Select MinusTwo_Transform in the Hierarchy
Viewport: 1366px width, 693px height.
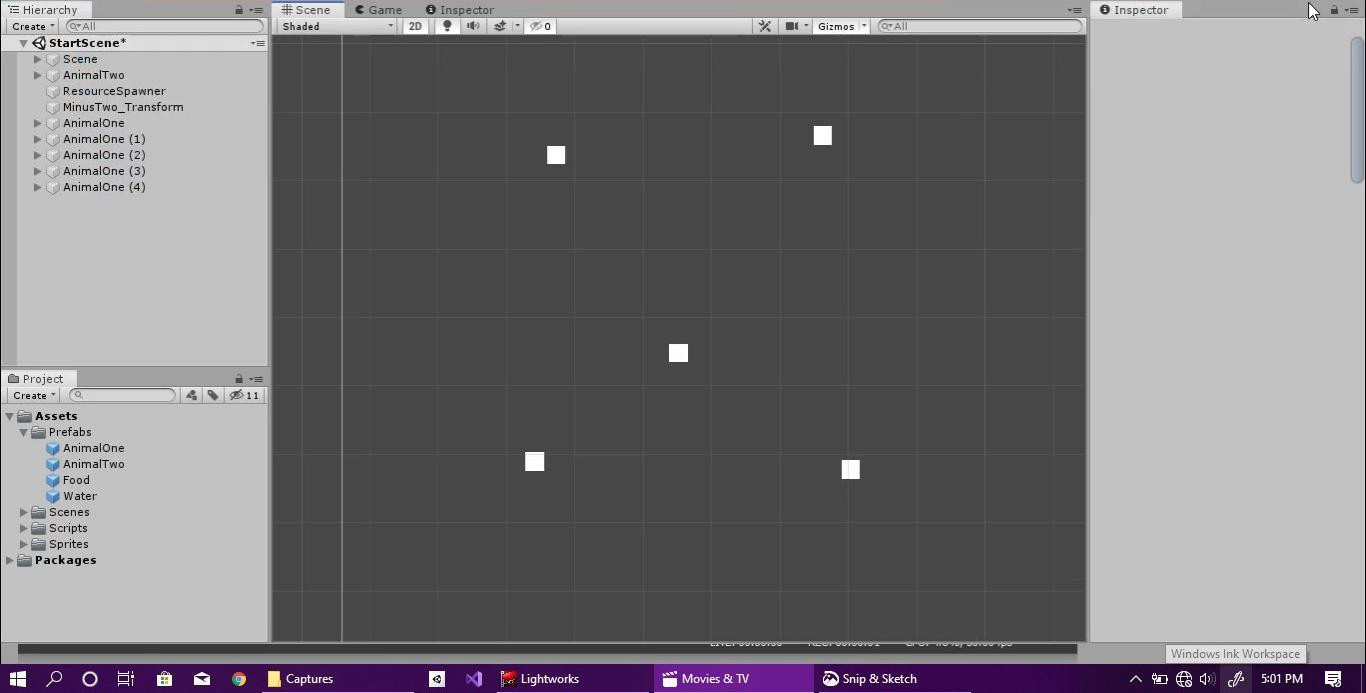(123, 107)
